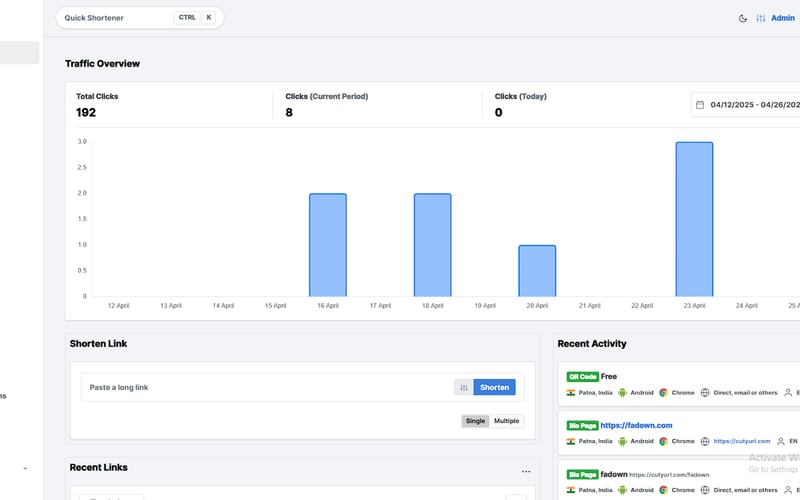
Task: Select the Single mode toggle
Action: (x=475, y=421)
